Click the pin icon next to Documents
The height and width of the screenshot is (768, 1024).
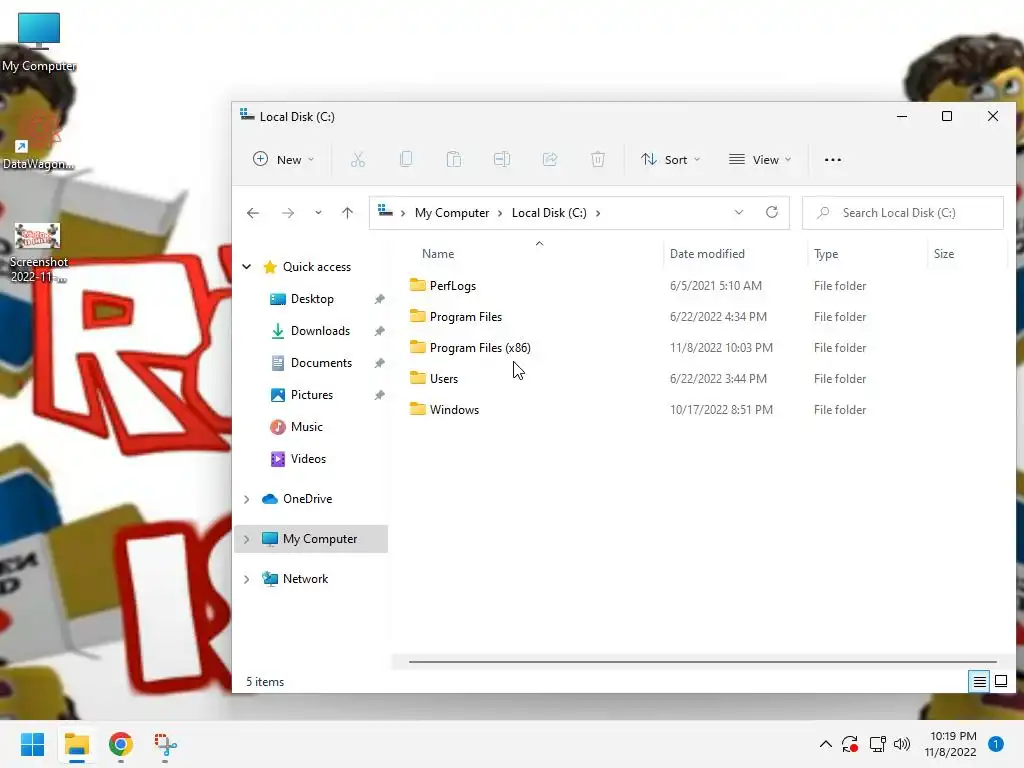pyautogui.click(x=379, y=363)
